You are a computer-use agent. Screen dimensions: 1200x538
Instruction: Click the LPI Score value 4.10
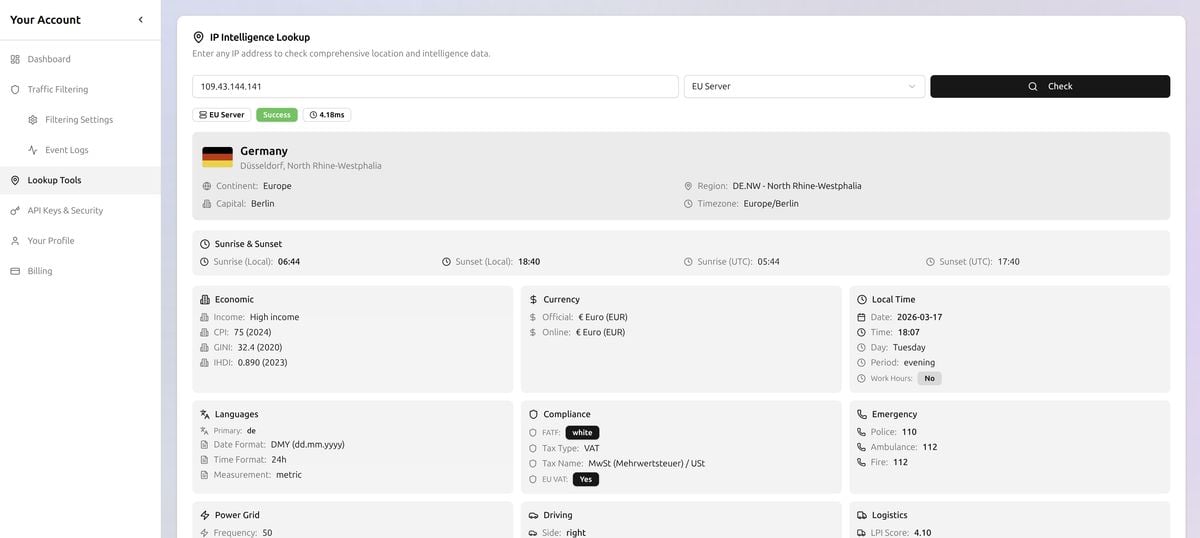[922, 533]
